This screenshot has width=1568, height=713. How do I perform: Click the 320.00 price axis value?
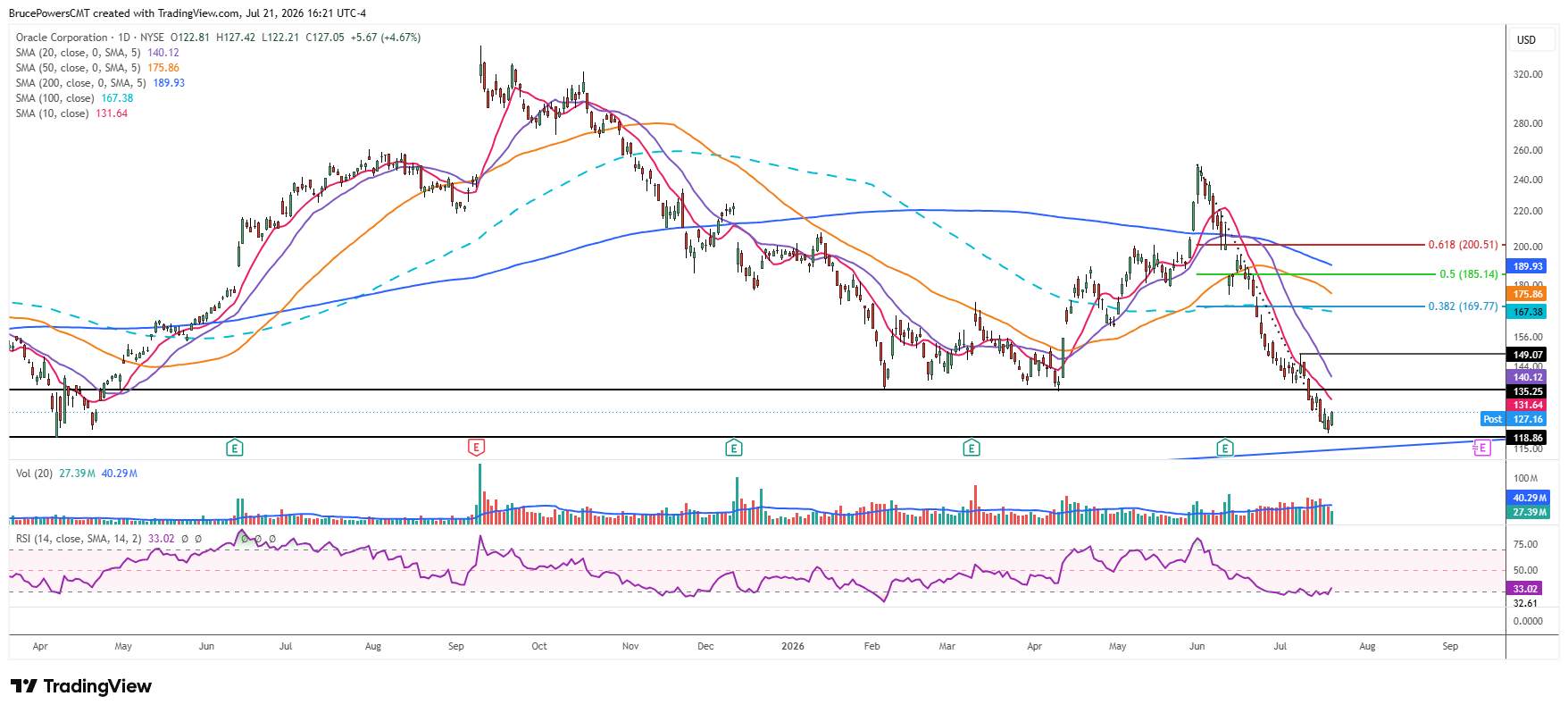1528,74
